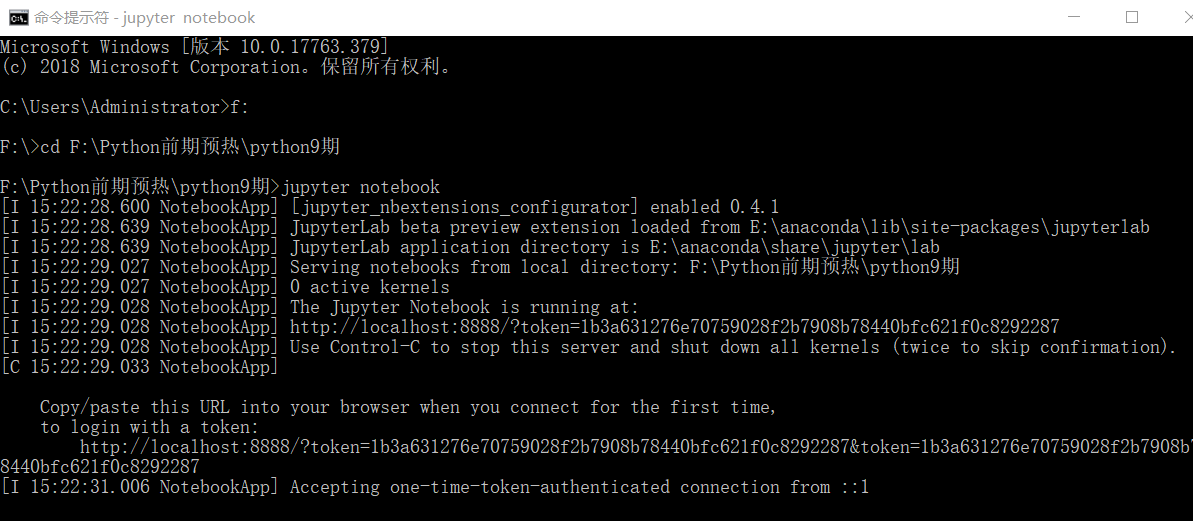This screenshot has width=1193, height=521.
Task: Click the '[C 15:22:29.033 NotebookApp]' log entry
Action: coord(140,367)
